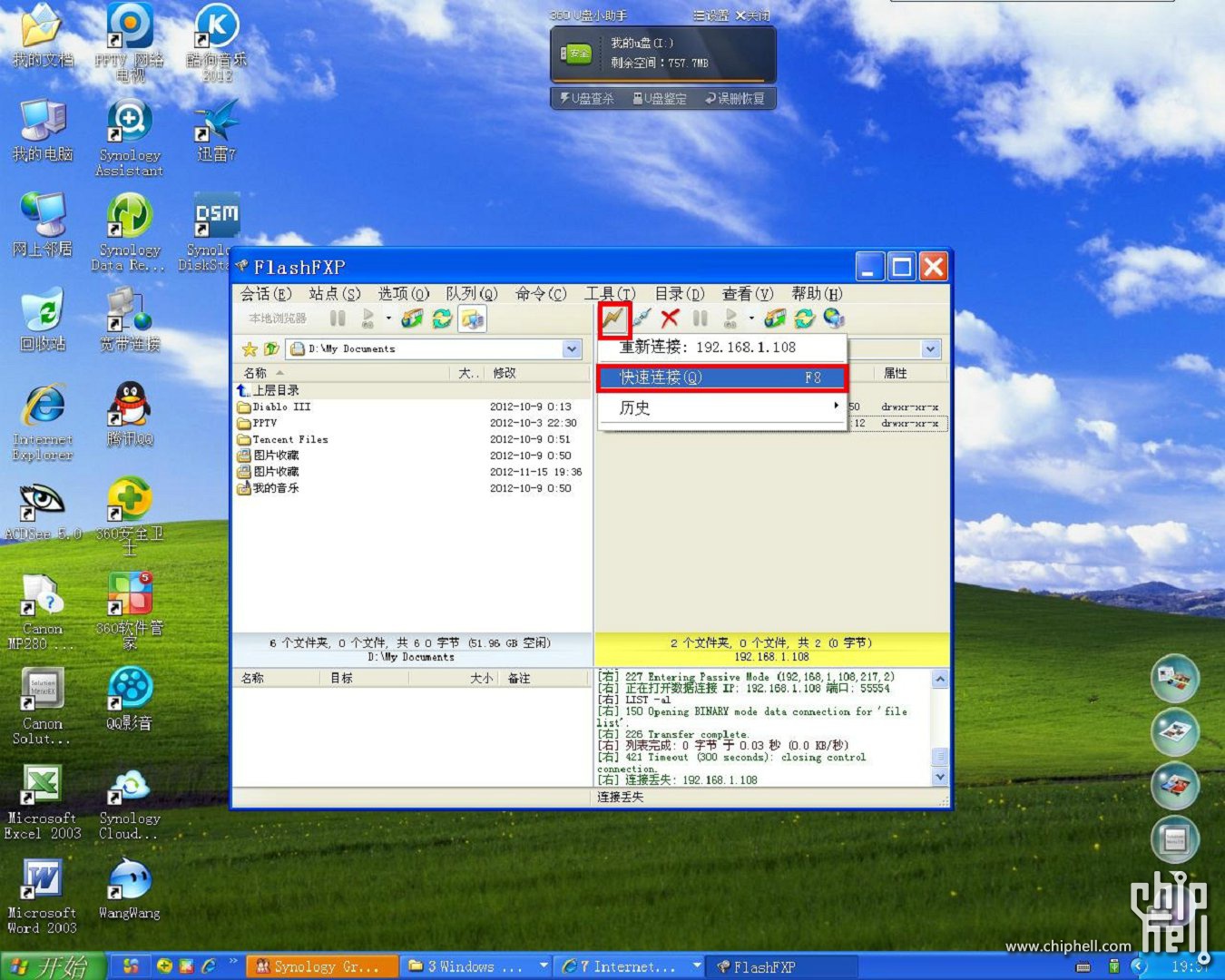Select the Tencent Files folder
Image resolution: width=1225 pixels, height=980 pixels.
point(411,439)
